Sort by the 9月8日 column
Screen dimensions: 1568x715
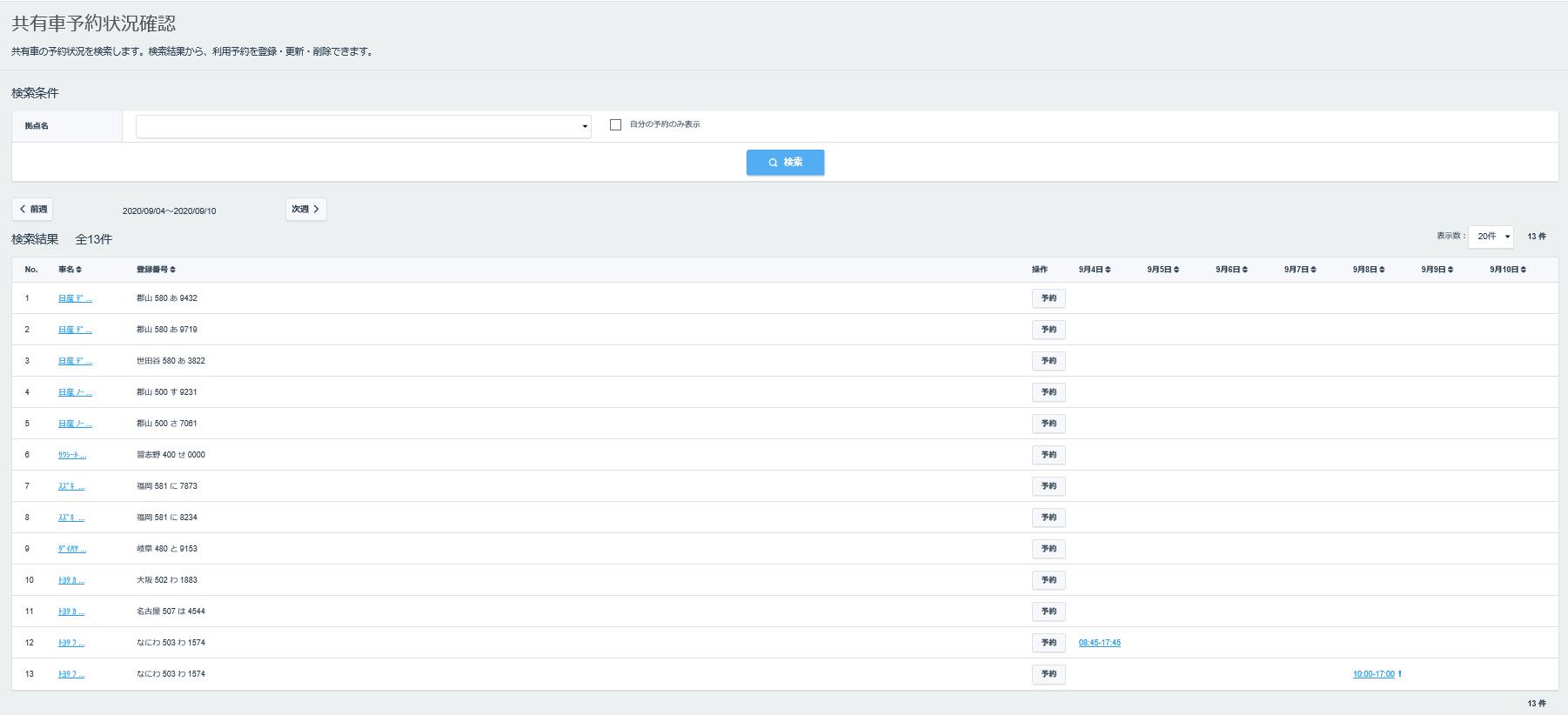pyautogui.click(x=1369, y=270)
